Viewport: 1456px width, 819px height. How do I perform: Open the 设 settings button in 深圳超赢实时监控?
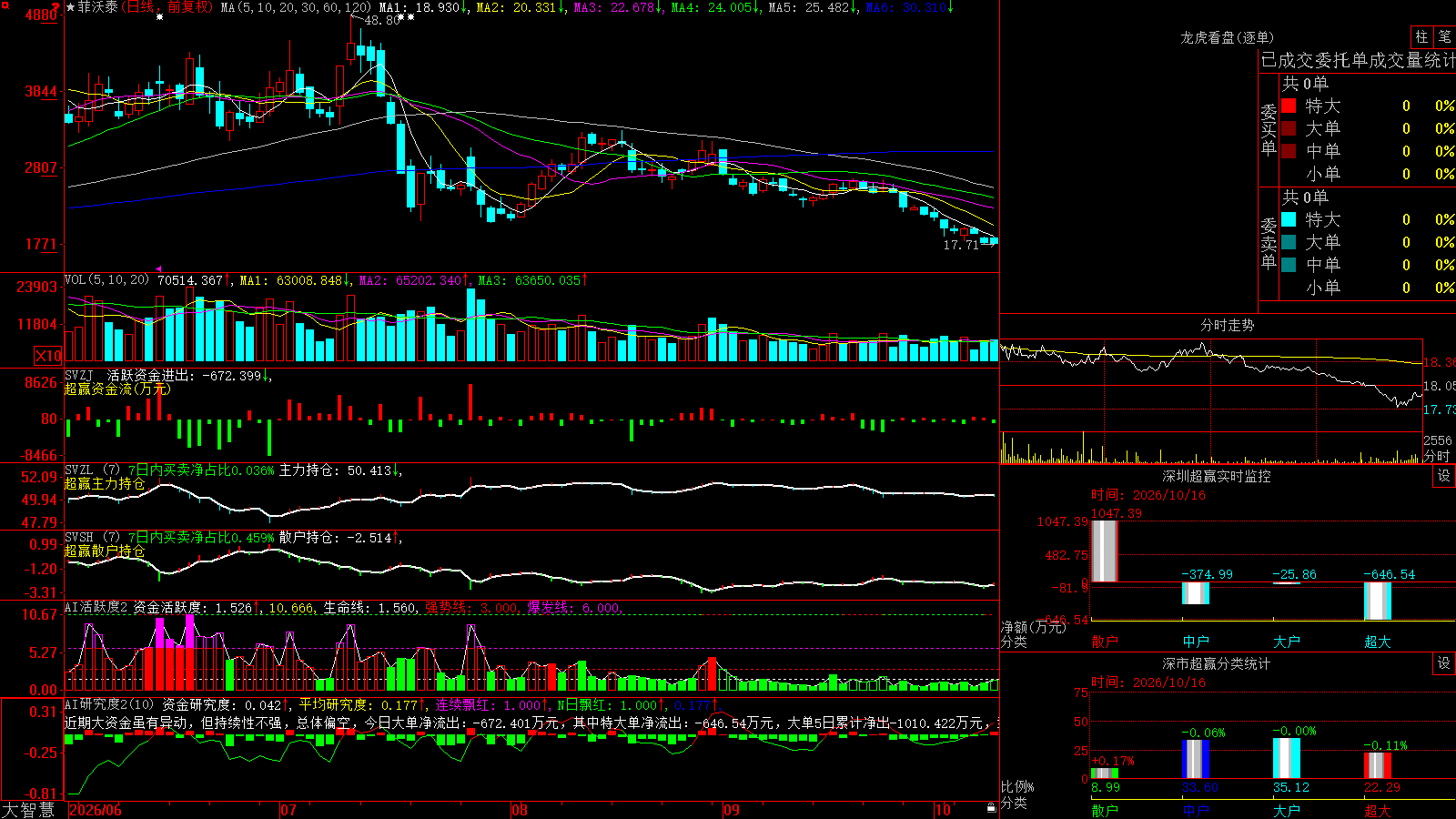(x=1444, y=476)
